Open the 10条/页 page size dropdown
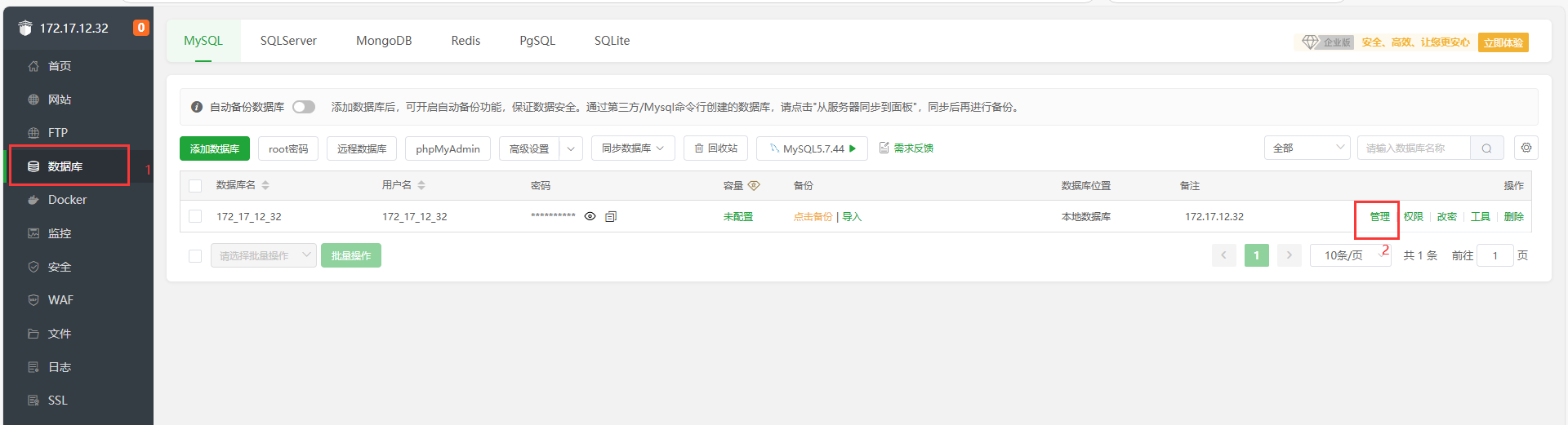Screen dimensions: 1568x425 point(1351,255)
